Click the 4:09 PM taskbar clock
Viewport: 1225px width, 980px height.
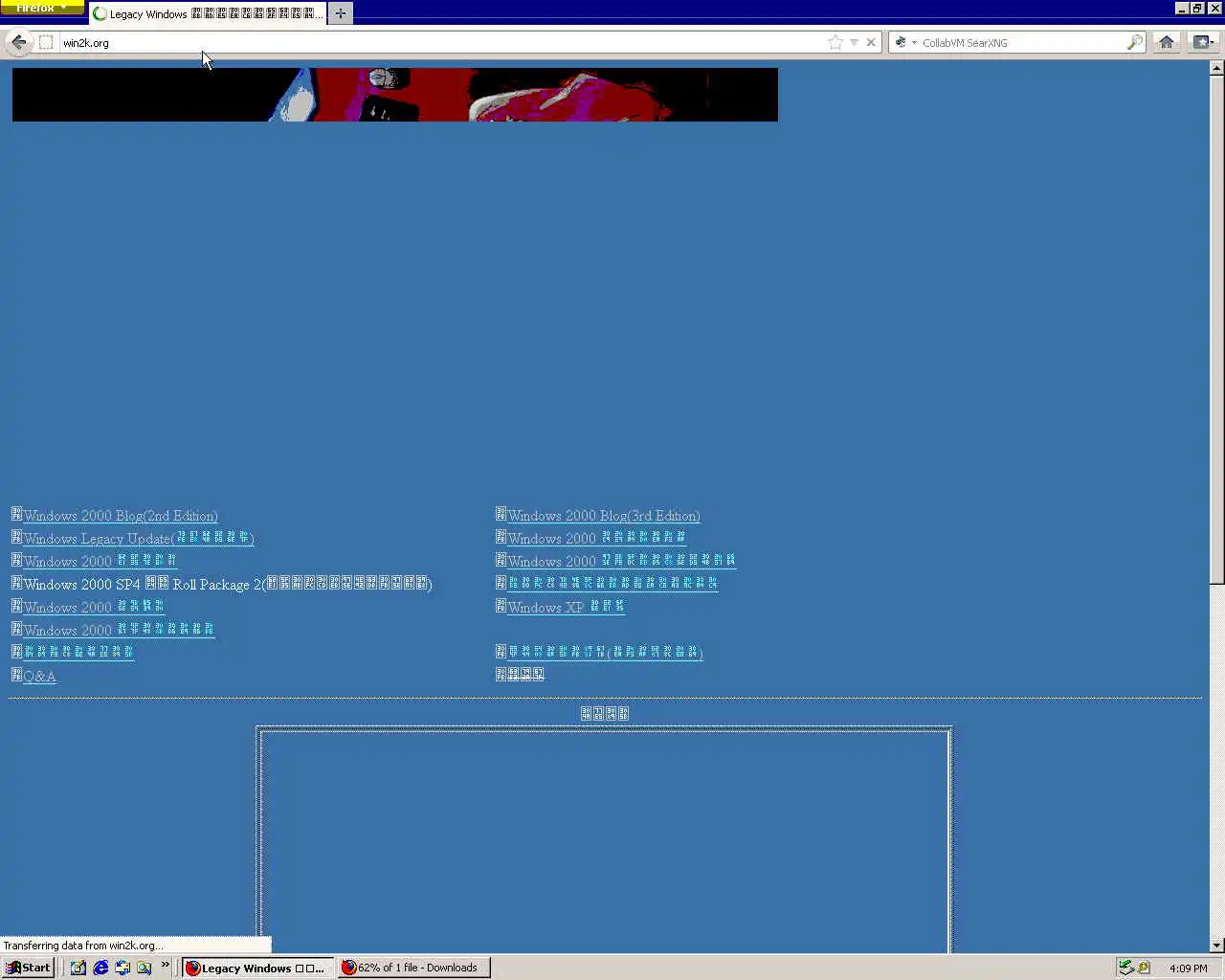1188,969
